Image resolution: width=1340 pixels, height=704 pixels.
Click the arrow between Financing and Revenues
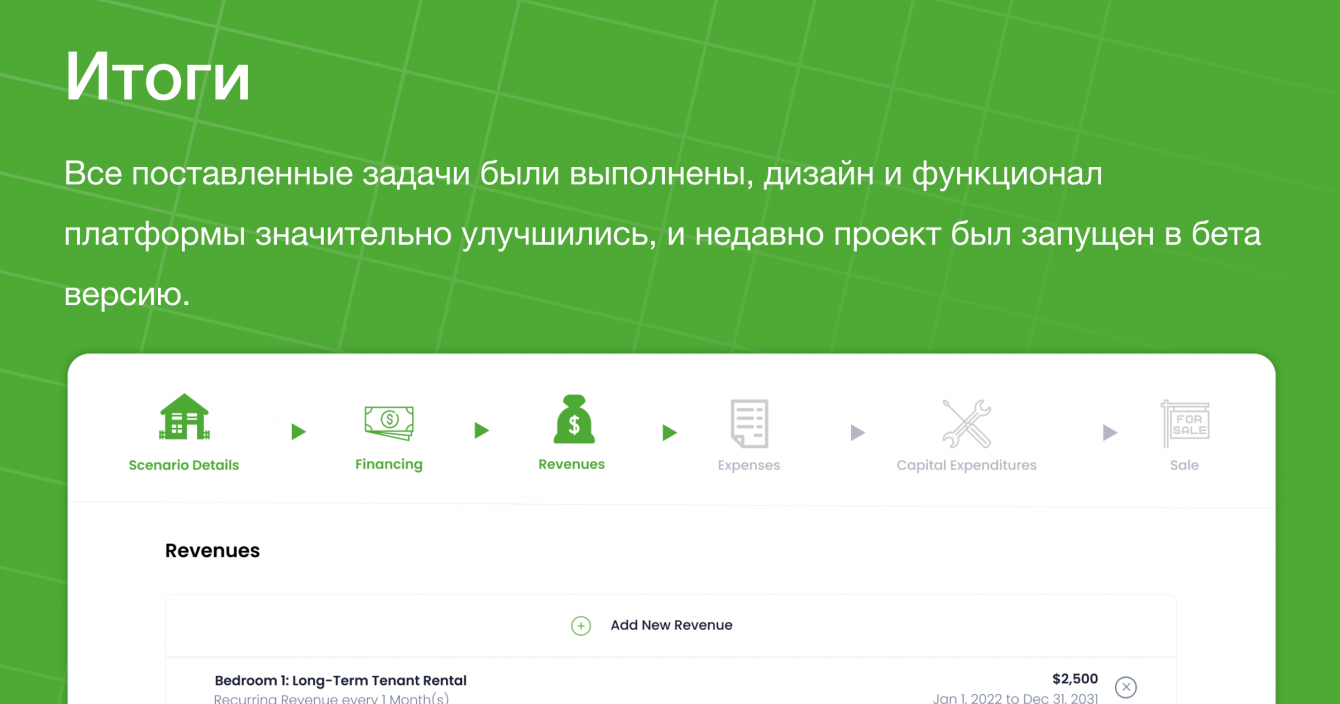click(x=482, y=431)
